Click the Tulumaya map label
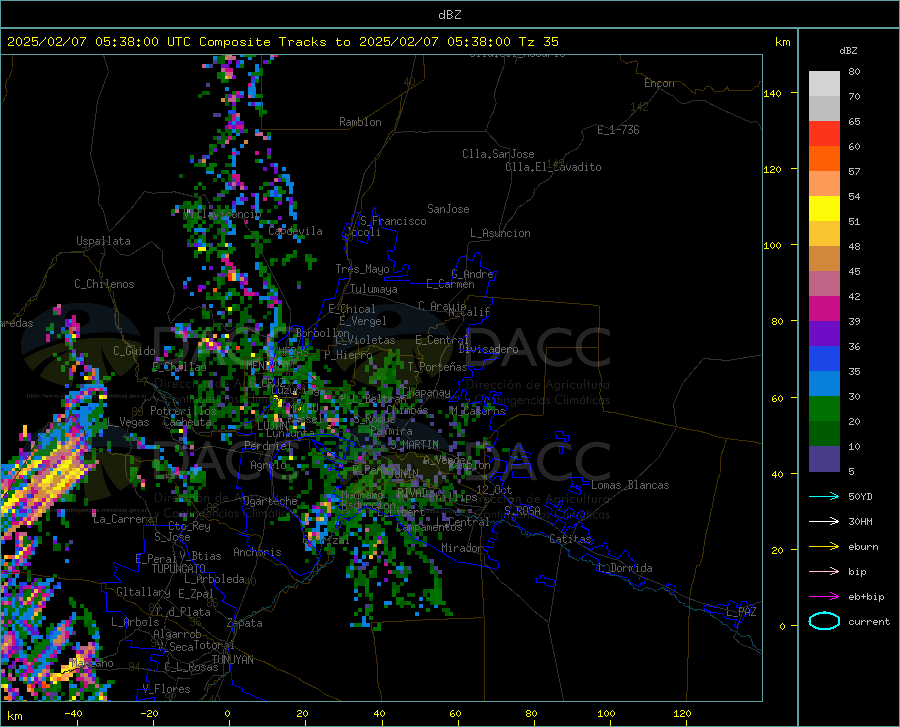The height and width of the screenshot is (727, 900). (x=374, y=289)
